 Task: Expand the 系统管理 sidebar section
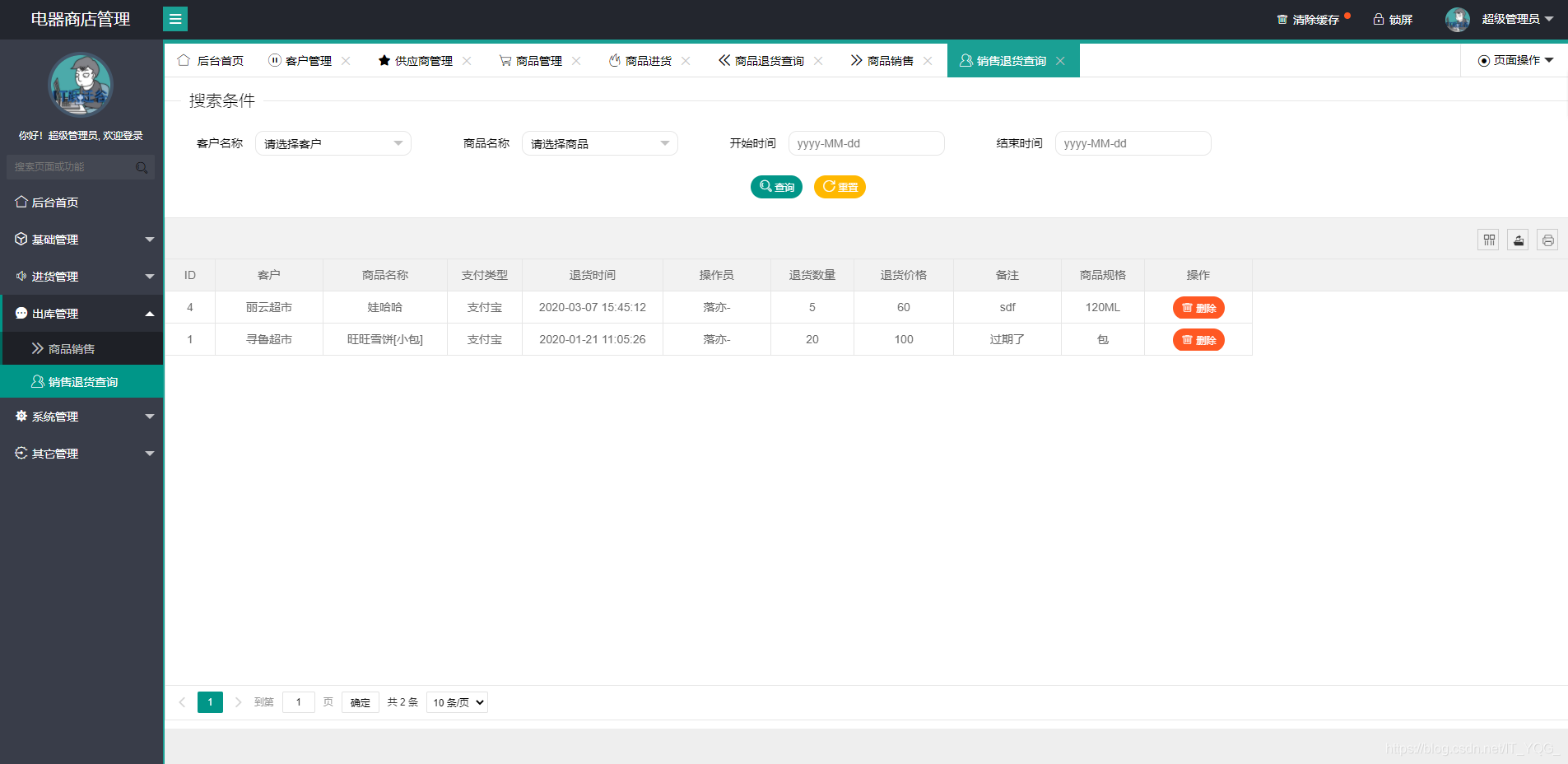pos(81,416)
